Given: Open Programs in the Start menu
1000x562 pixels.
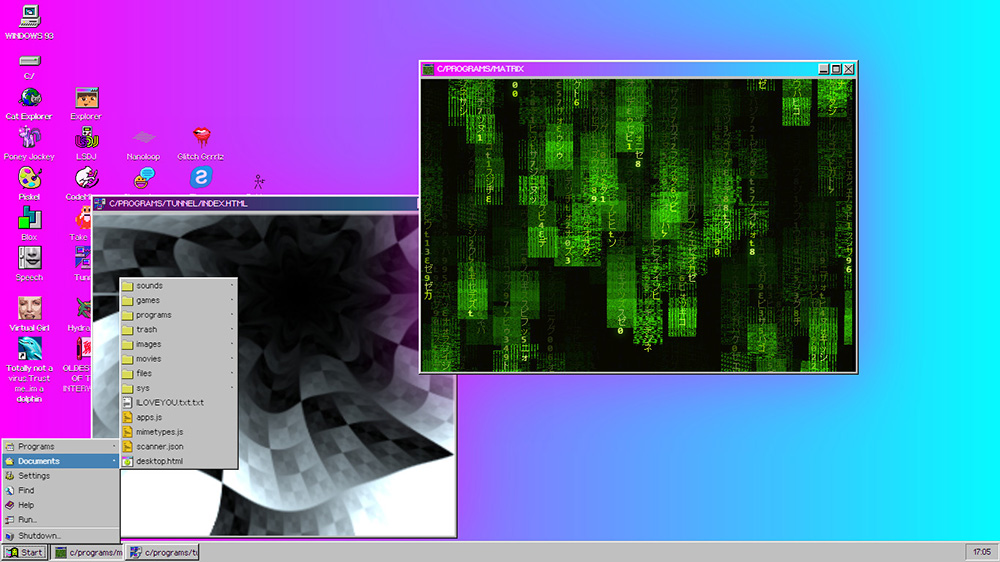Looking at the screenshot, I should [61, 447].
